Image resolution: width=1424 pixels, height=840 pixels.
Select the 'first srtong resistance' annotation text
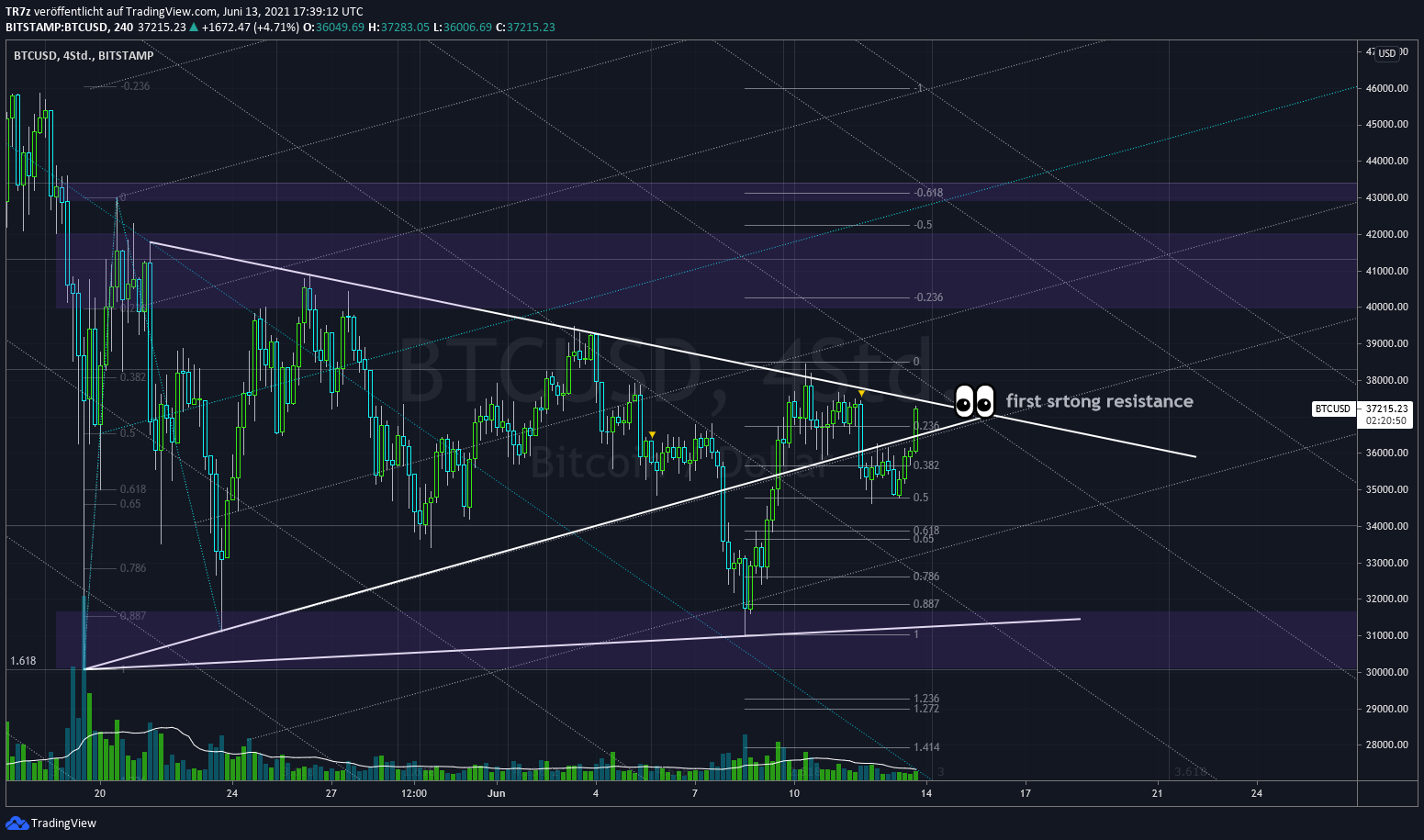coord(1100,401)
